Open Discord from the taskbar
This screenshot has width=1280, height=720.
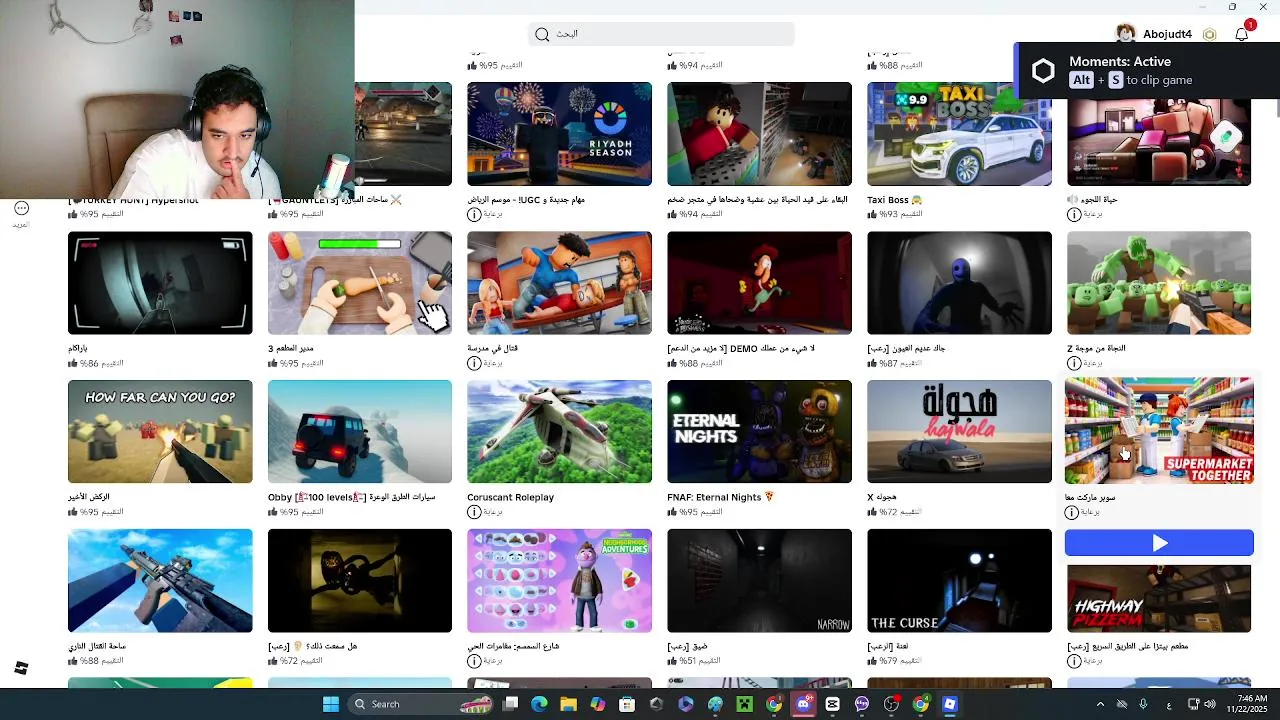pos(803,704)
